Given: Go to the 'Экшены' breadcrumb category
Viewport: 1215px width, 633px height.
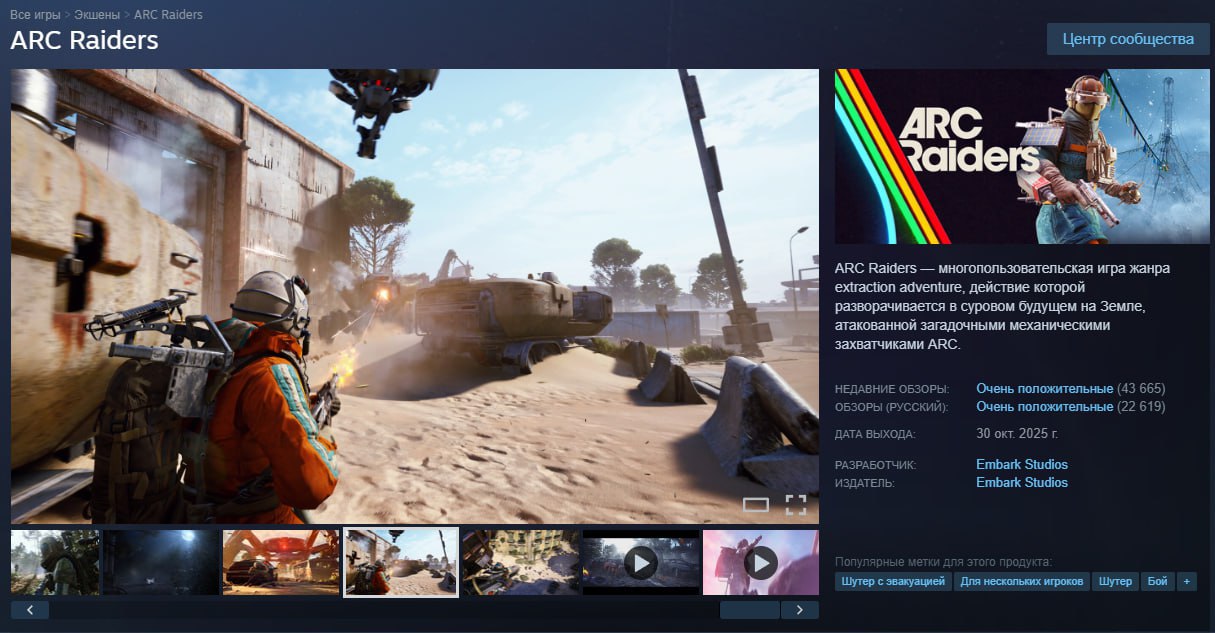Looking at the screenshot, I should 96,15.
